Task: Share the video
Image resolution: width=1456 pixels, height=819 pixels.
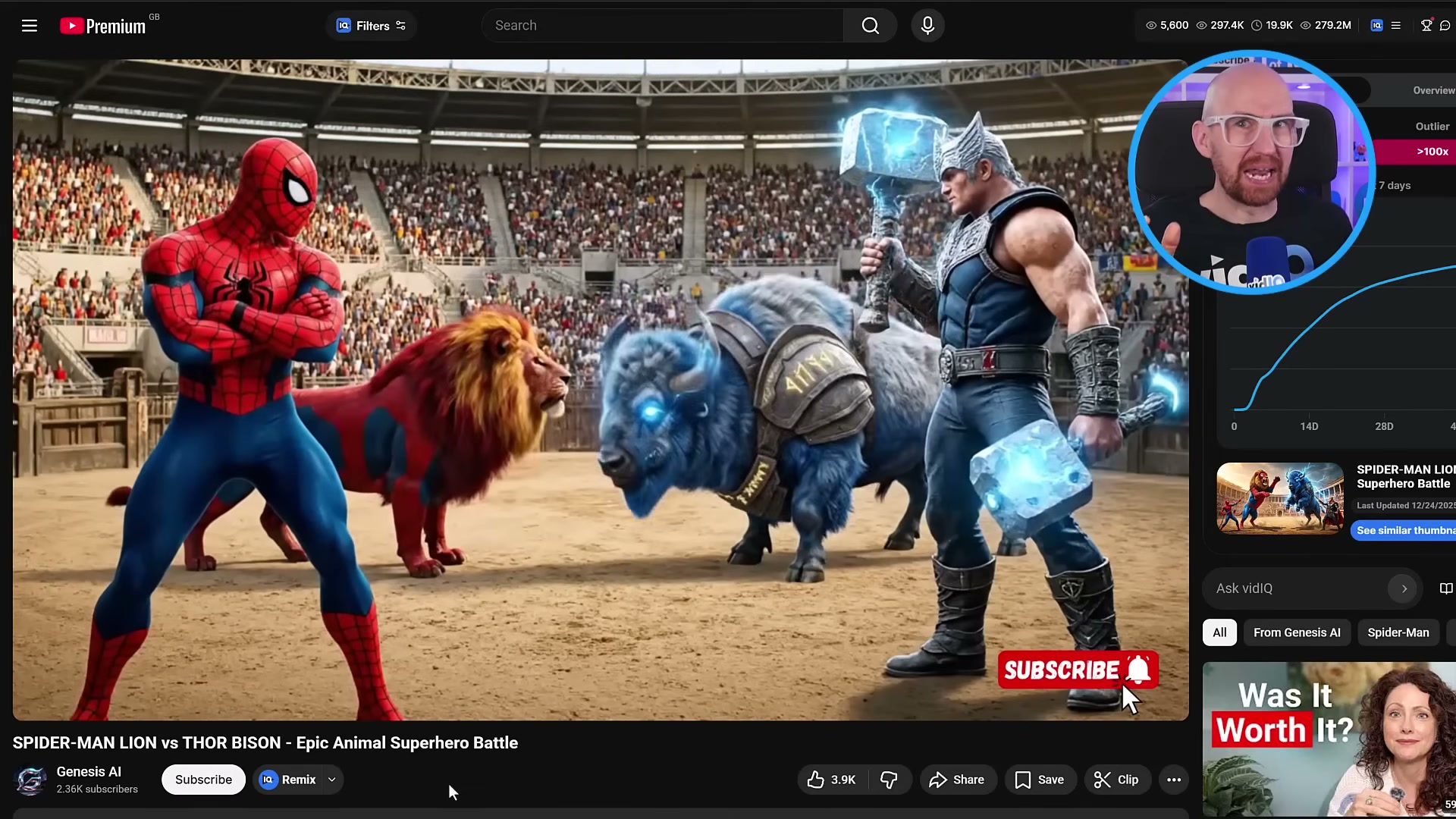Action: (x=957, y=780)
